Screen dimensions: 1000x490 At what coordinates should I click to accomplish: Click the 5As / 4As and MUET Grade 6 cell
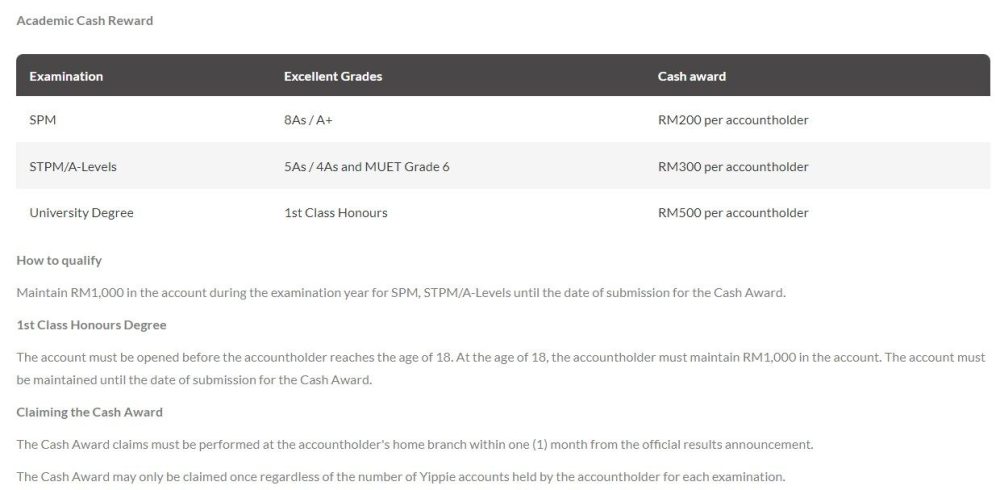[x=366, y=166]
